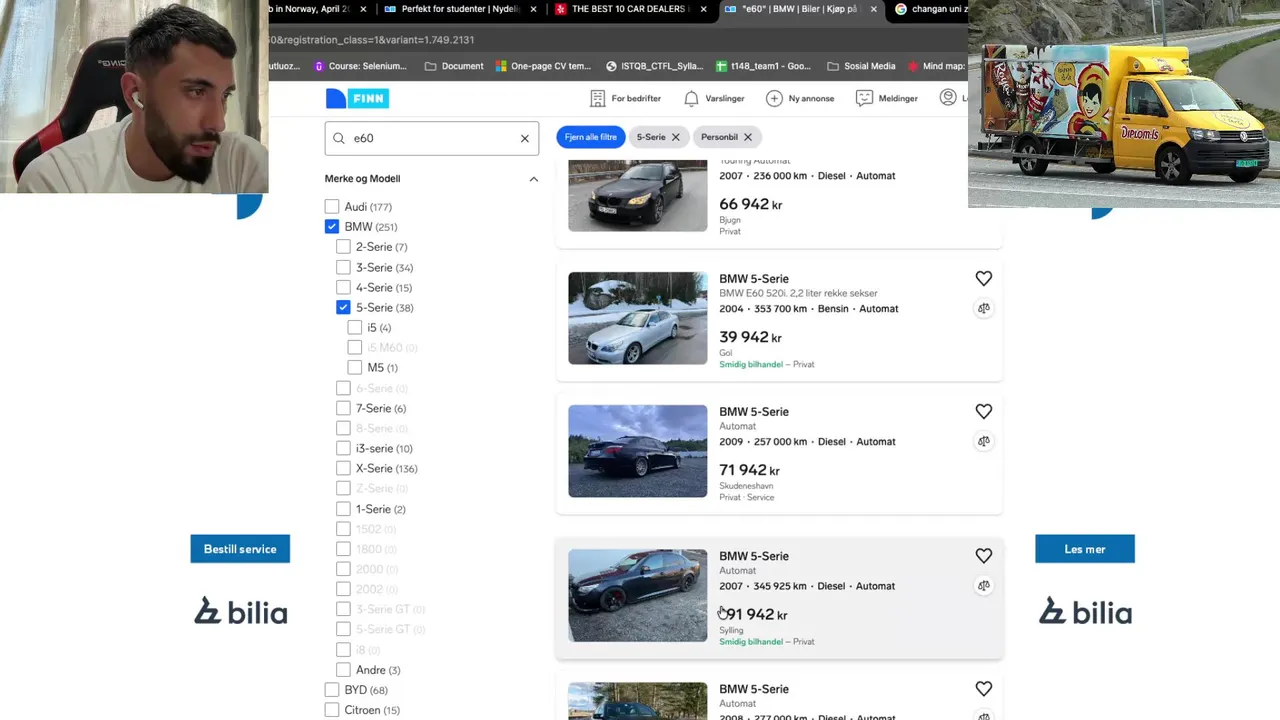Close THE BEST 10 CAR DEALERS tab
This screenshot has height=720, width=1280.
click(703, 9)
